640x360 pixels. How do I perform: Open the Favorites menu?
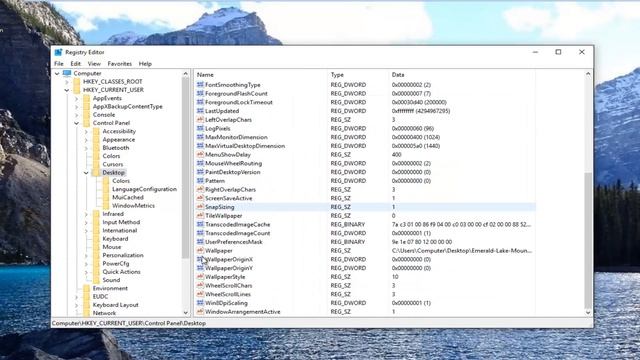[x=120, y=64]
